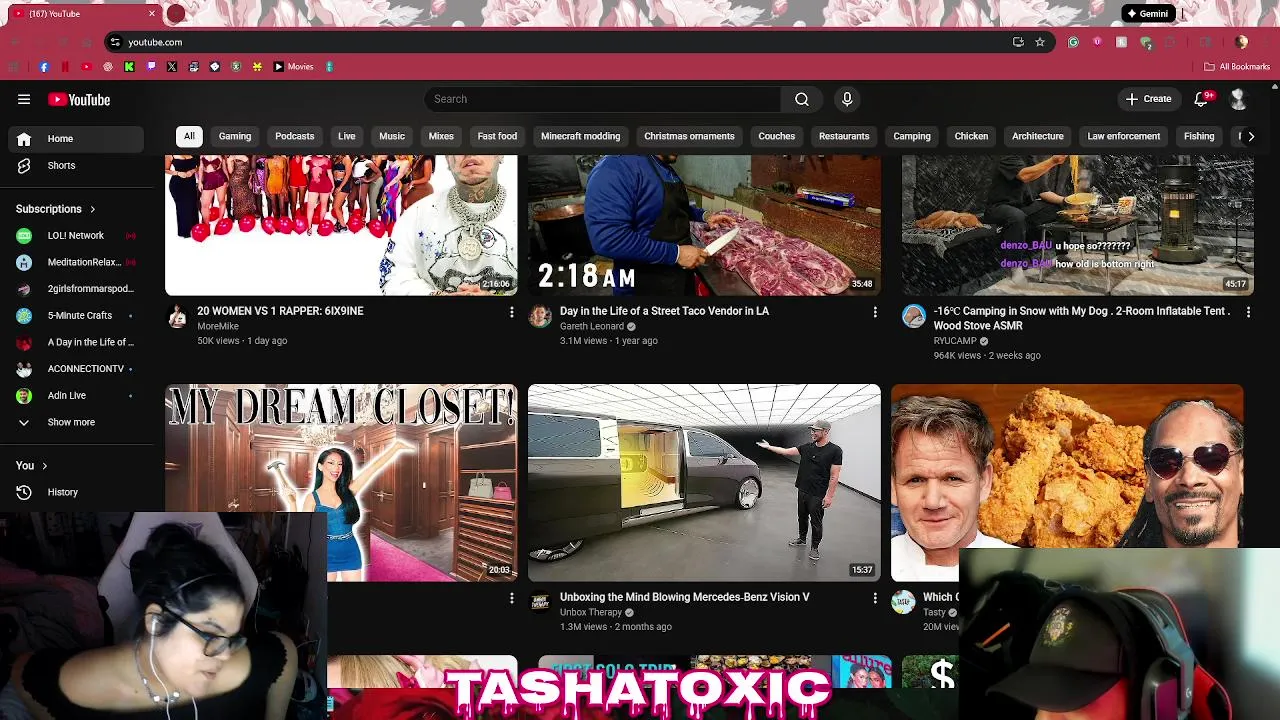Open options for Mercedes-Benz Vision V video
This screenshot has width=1280, height=720.
(875, 598)
